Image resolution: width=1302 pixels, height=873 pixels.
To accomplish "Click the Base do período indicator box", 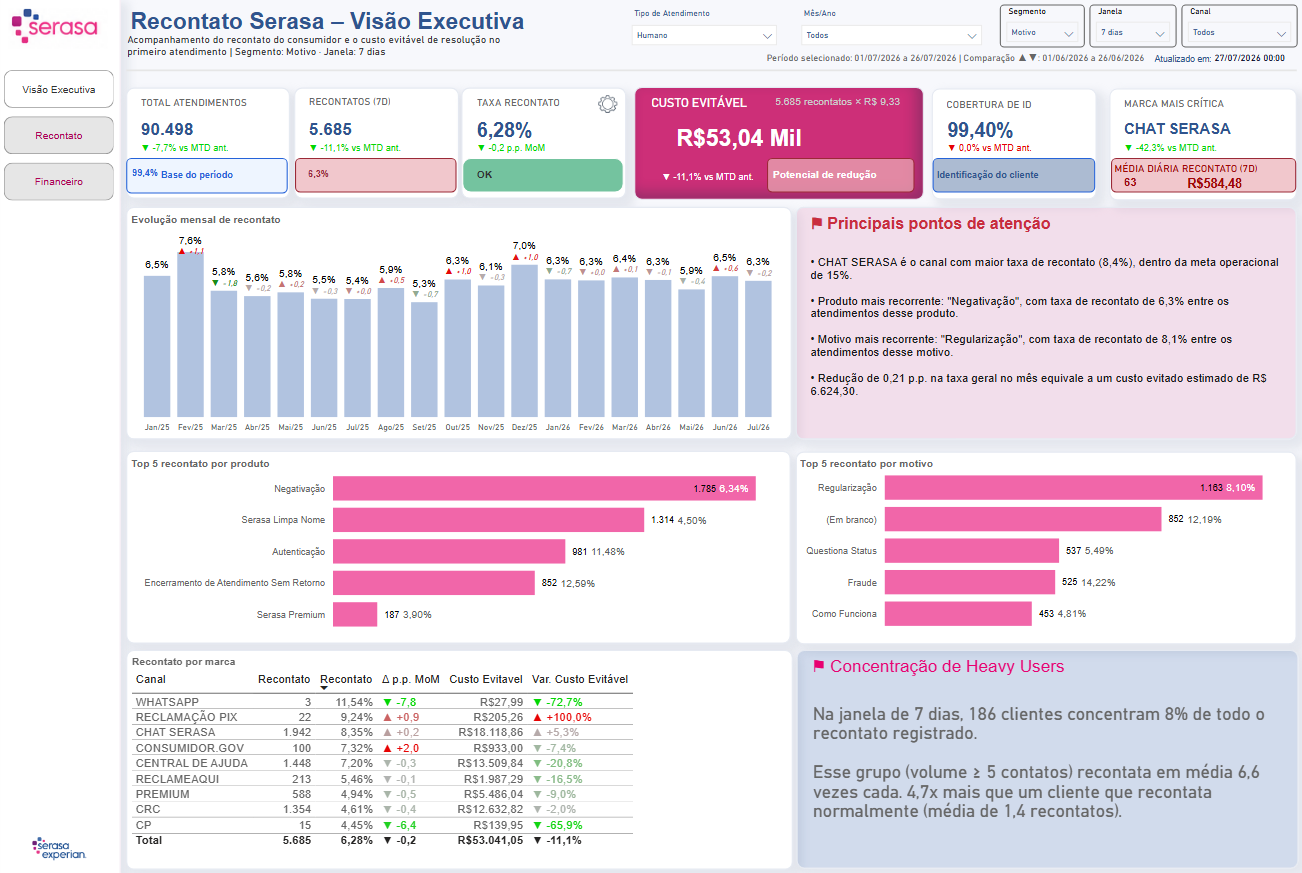I will pyautogui.click(x=207, y=175).
